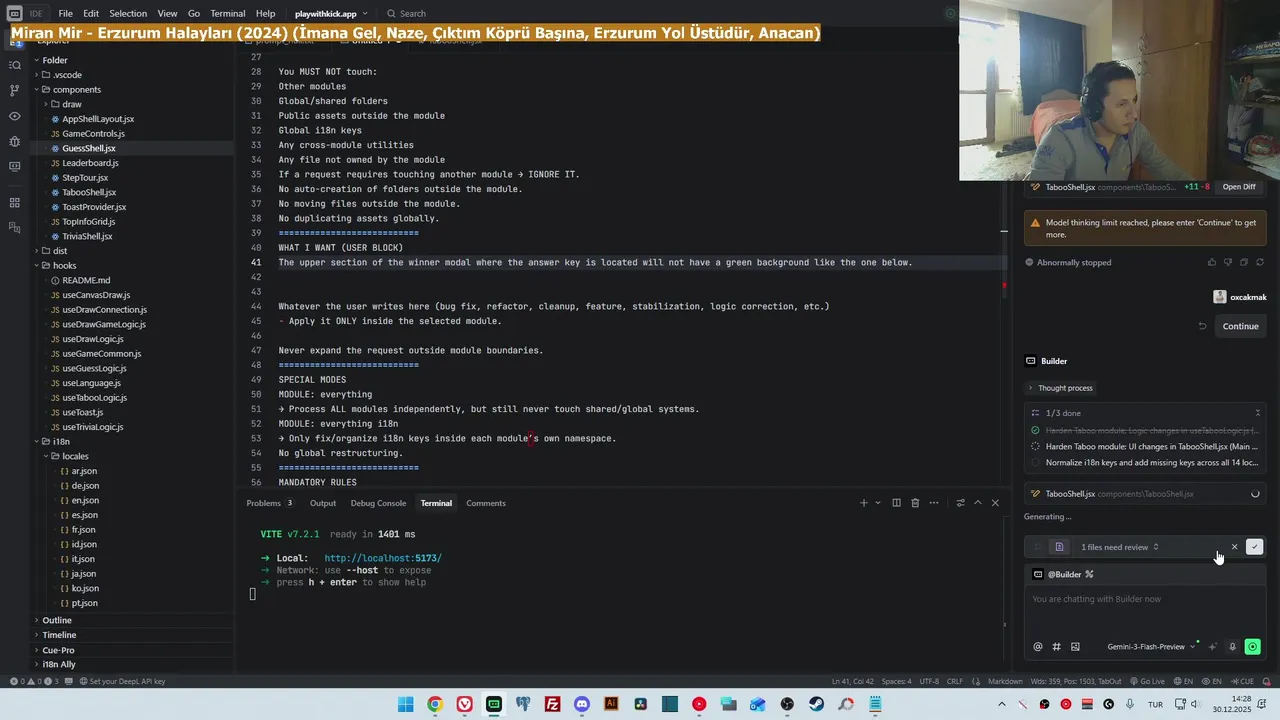Image resolution: width=1280 pixels, height=720 pixels.
Task: Click the Open Diff button
Action: tap(1239, 187)
